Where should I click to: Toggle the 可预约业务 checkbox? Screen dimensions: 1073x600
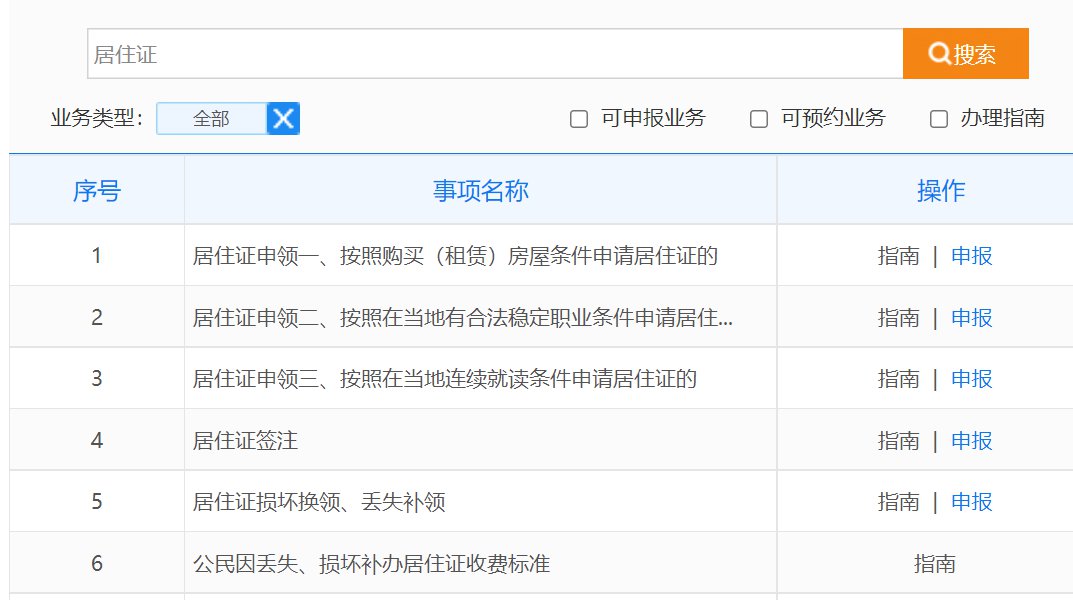pos(759,119)
